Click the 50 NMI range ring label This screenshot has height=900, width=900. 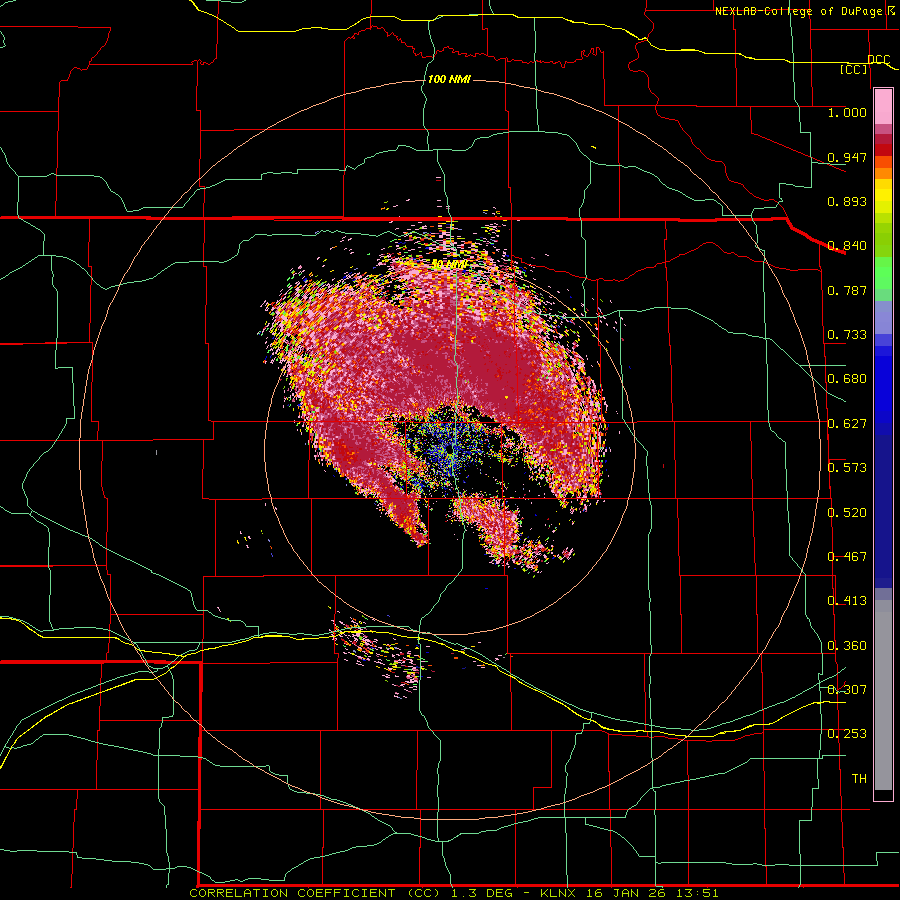(449, 265)
